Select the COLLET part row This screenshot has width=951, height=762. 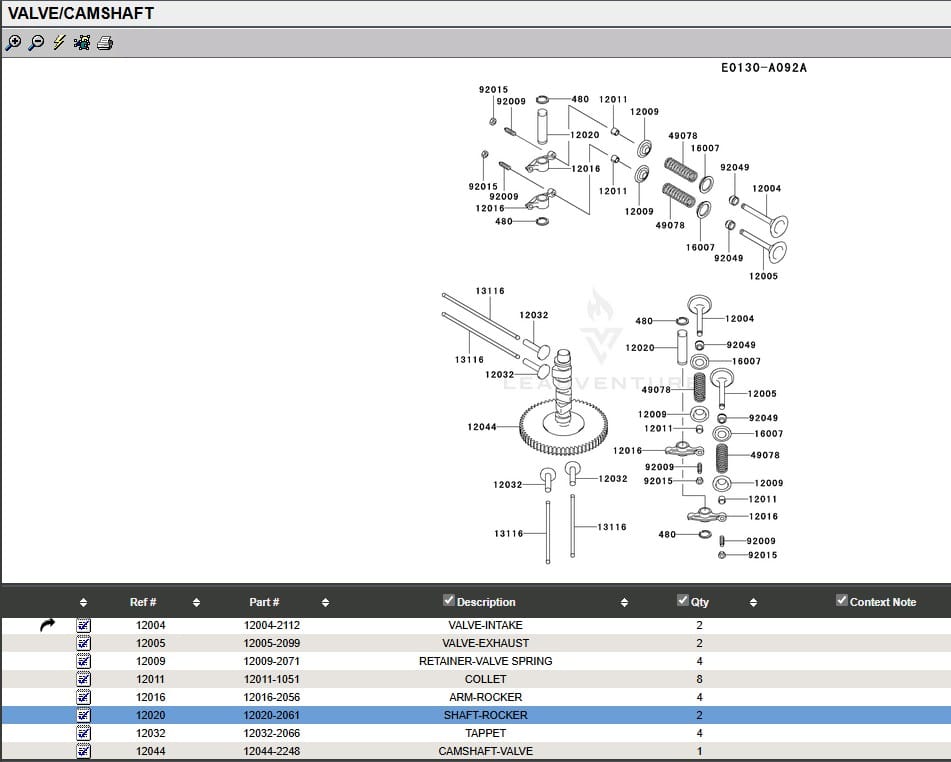485,679
